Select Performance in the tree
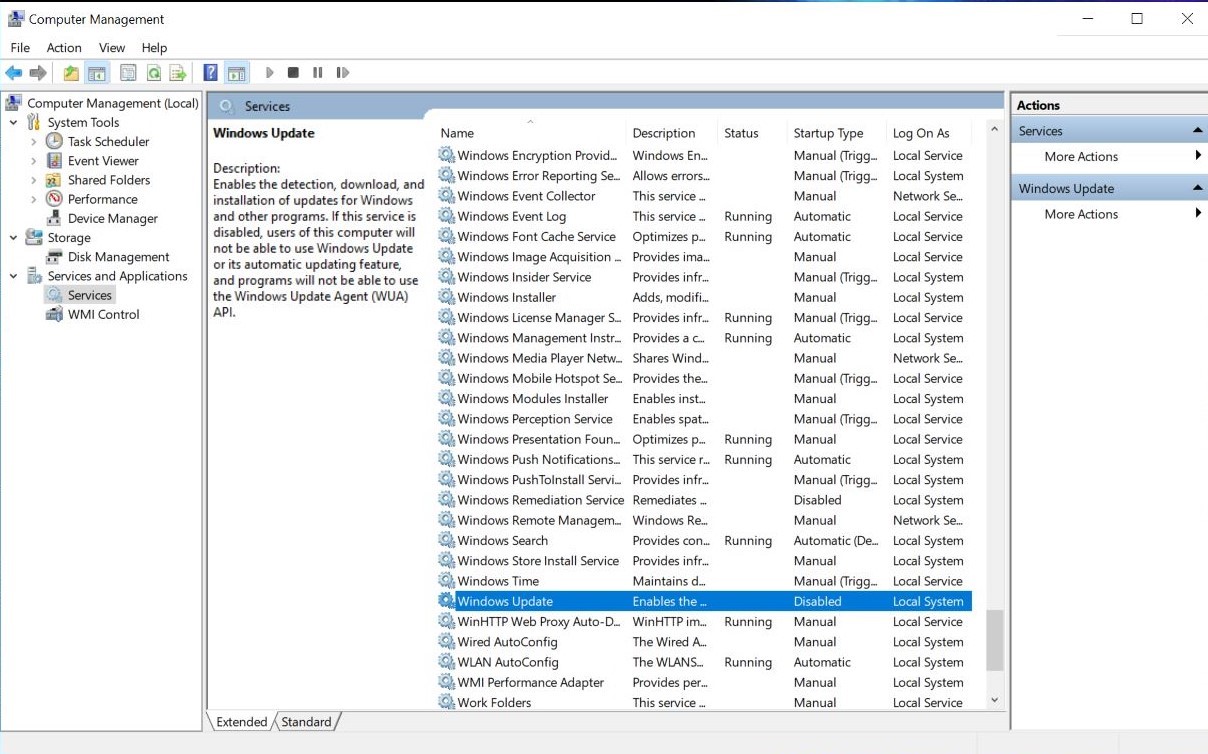The image size is (1208, 754). [102, 199]
